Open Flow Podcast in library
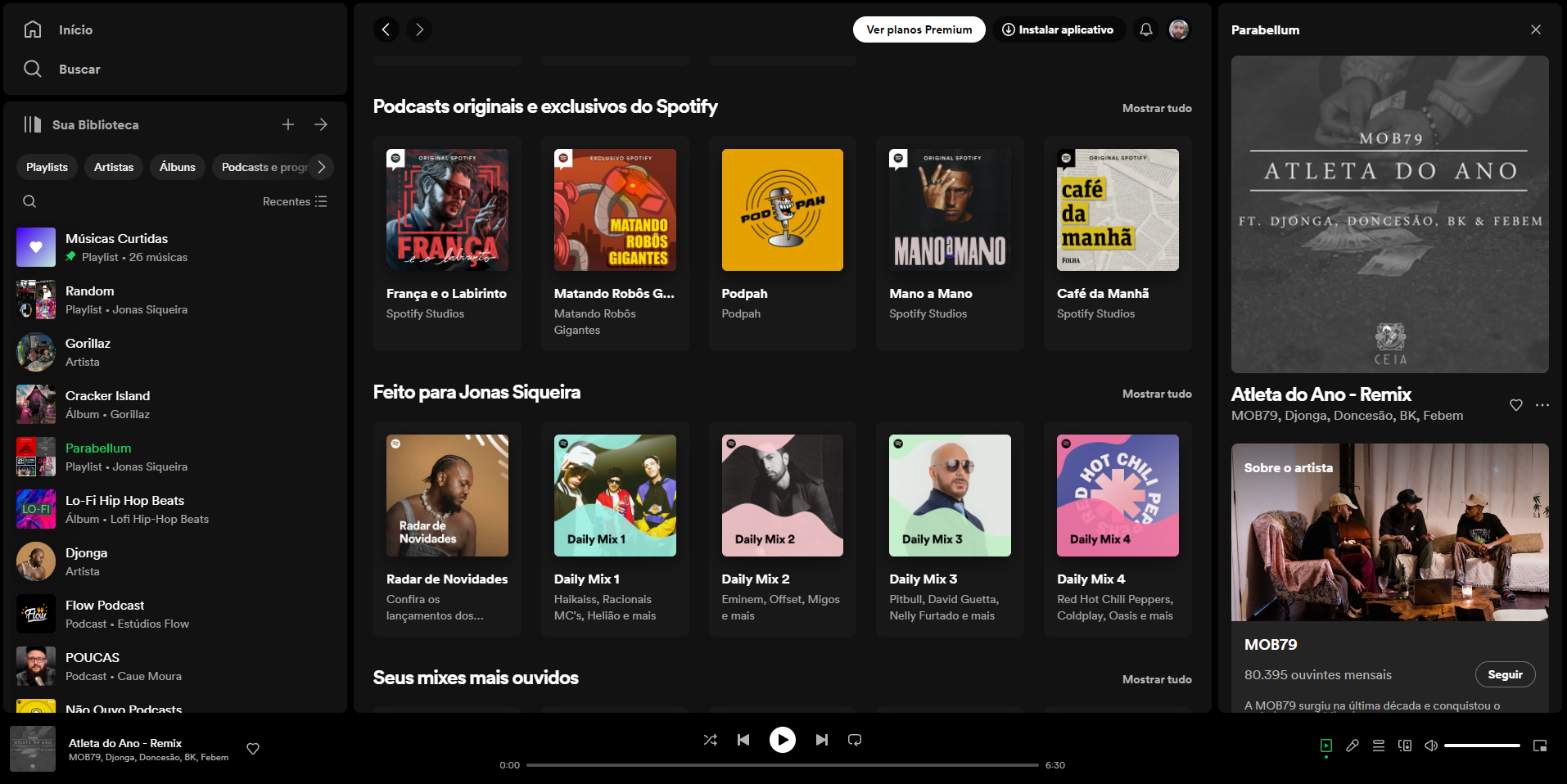1567x784 pixels. (174, 614)
